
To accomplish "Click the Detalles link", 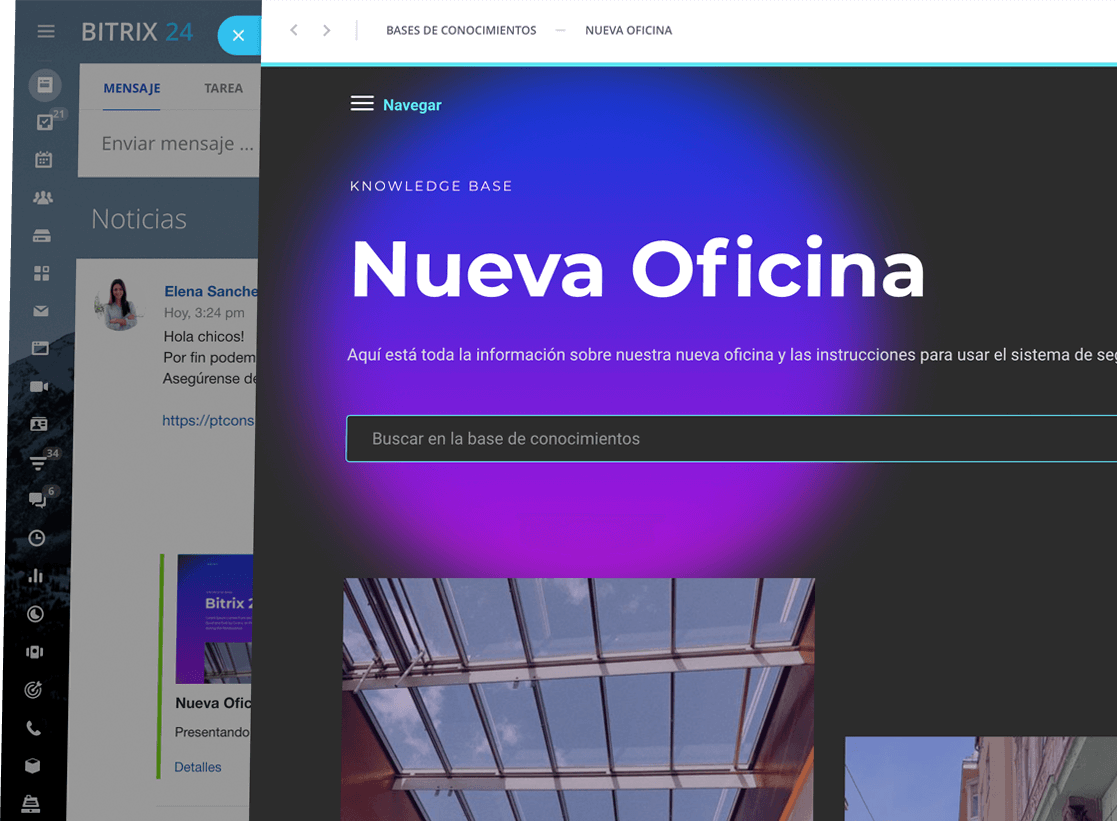I will pos(198,767).
